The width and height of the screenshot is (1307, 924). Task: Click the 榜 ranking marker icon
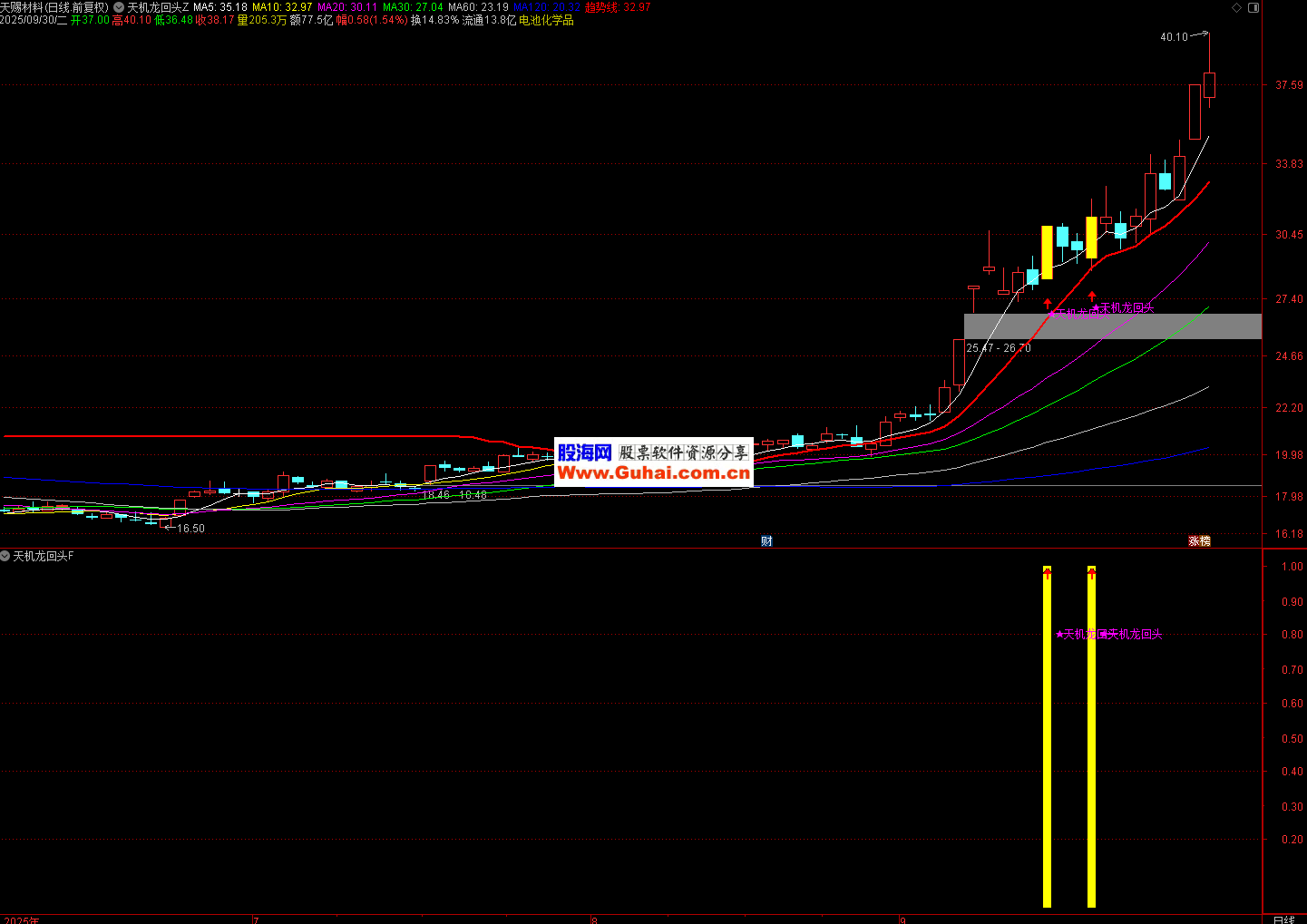(1205, 541)
